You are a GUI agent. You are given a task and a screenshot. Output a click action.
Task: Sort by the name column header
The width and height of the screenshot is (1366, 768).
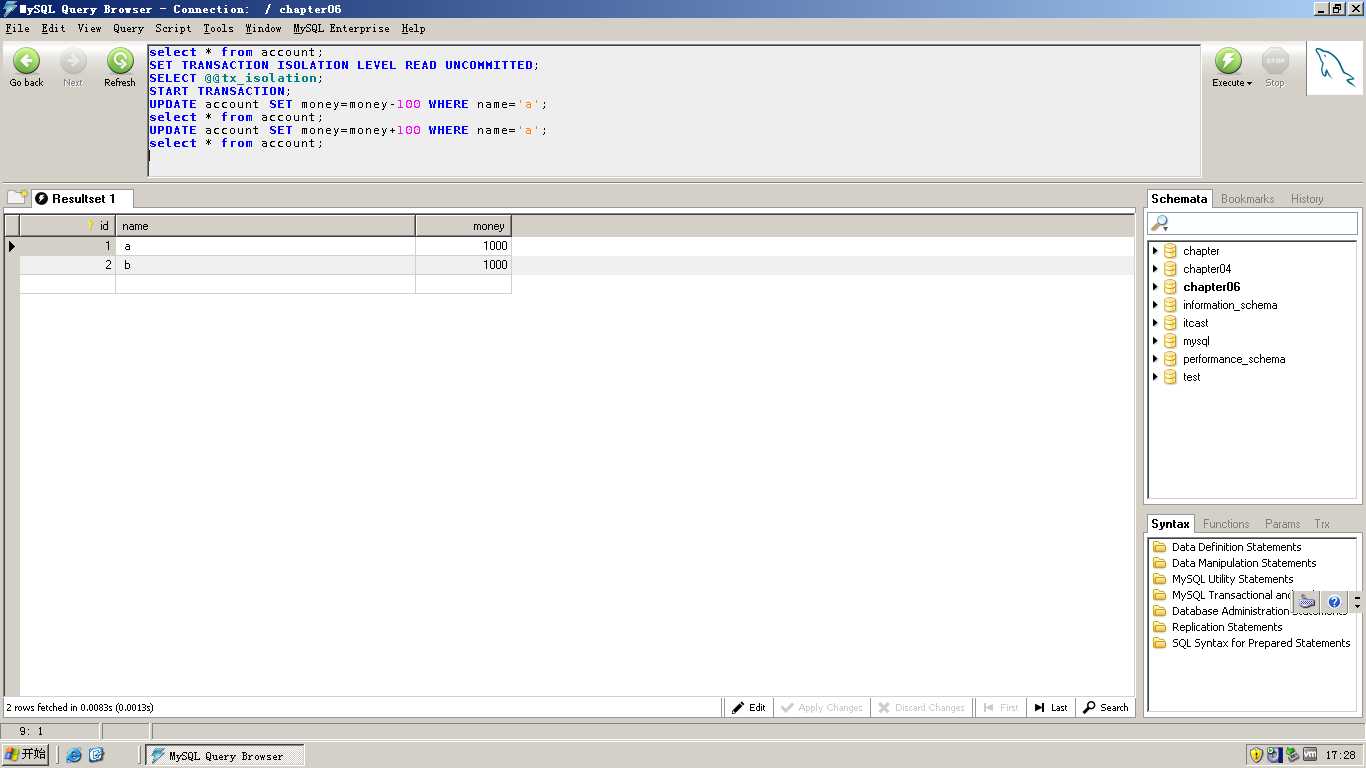pyautogui.click(x=266, y=226)
